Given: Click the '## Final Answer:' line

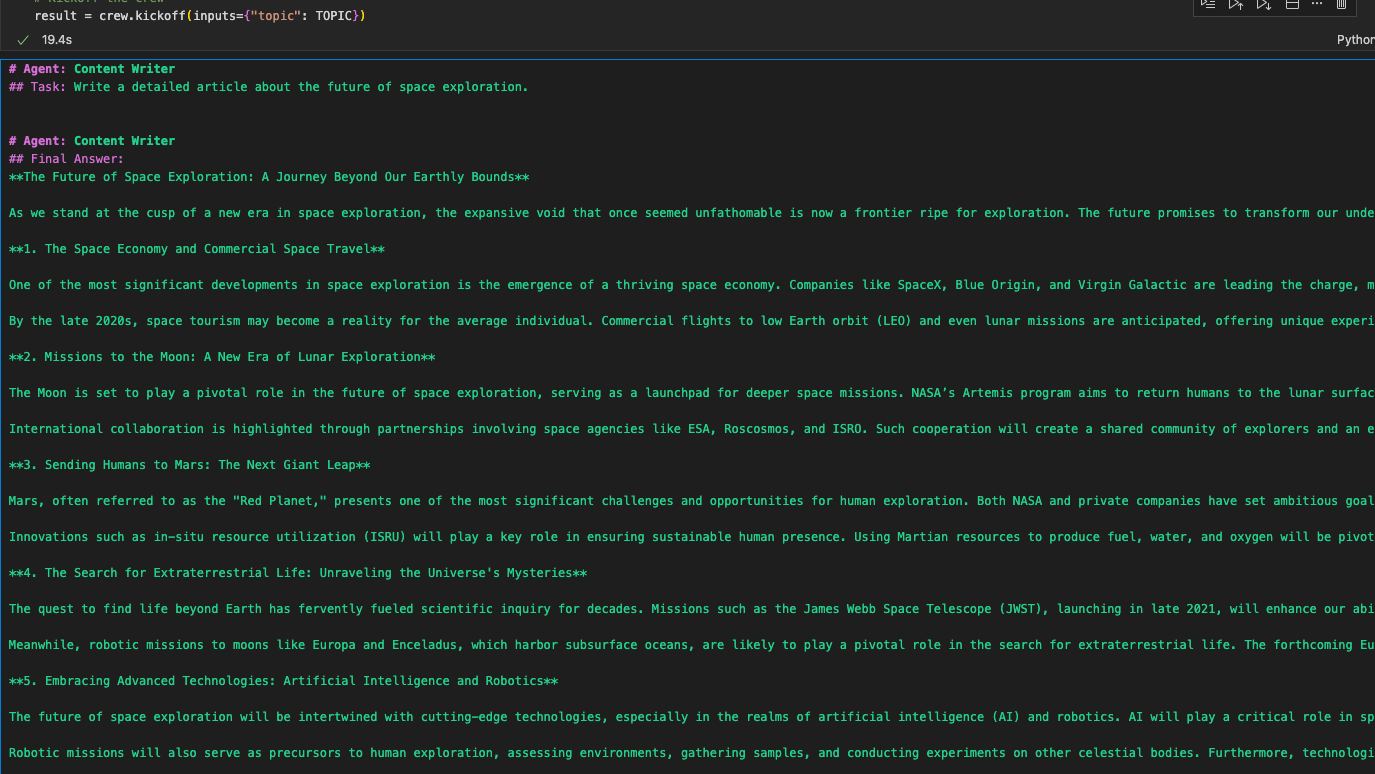Looking at the screenshot, I should pyautogui.click(x=66, y=159).
